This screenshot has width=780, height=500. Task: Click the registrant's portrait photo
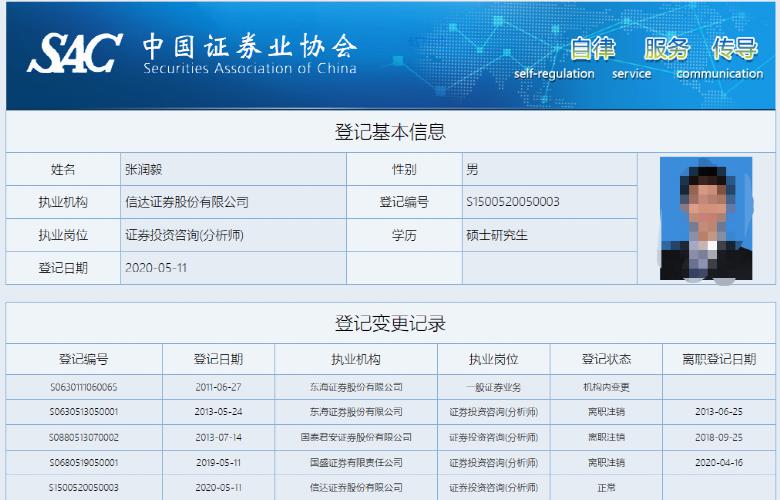pyautogui.click(x=706, y=218)
